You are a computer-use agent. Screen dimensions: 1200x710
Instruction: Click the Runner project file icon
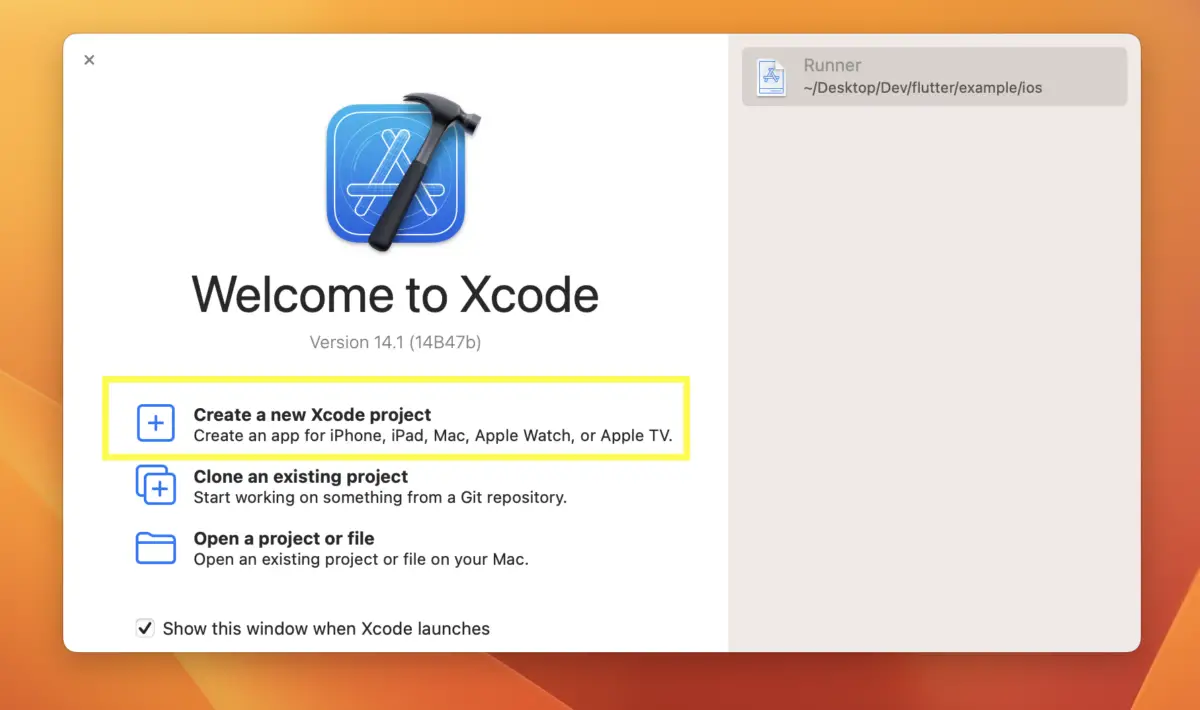click(x=771, y=77)
